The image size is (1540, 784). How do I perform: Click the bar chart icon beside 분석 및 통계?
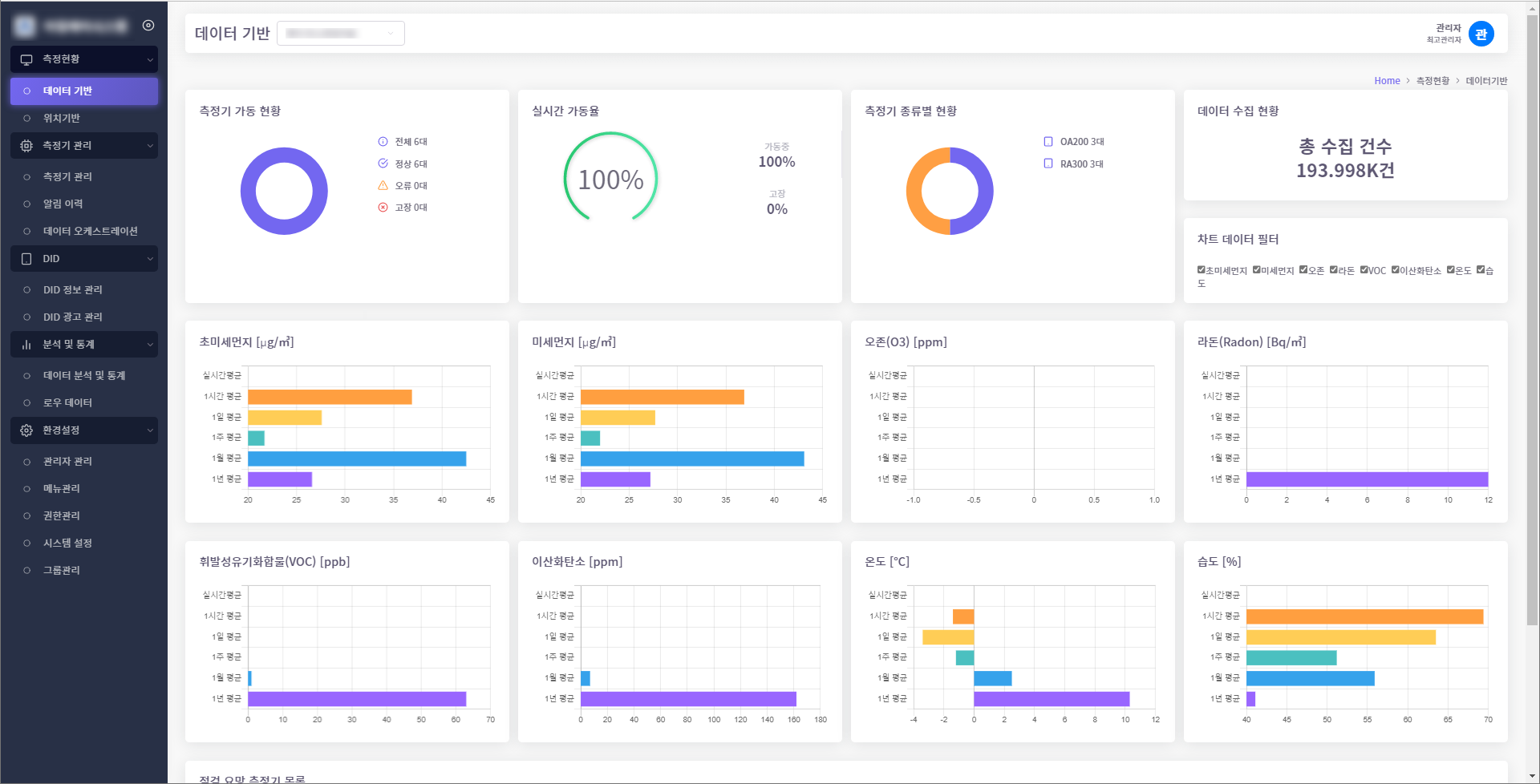(26, 345)
